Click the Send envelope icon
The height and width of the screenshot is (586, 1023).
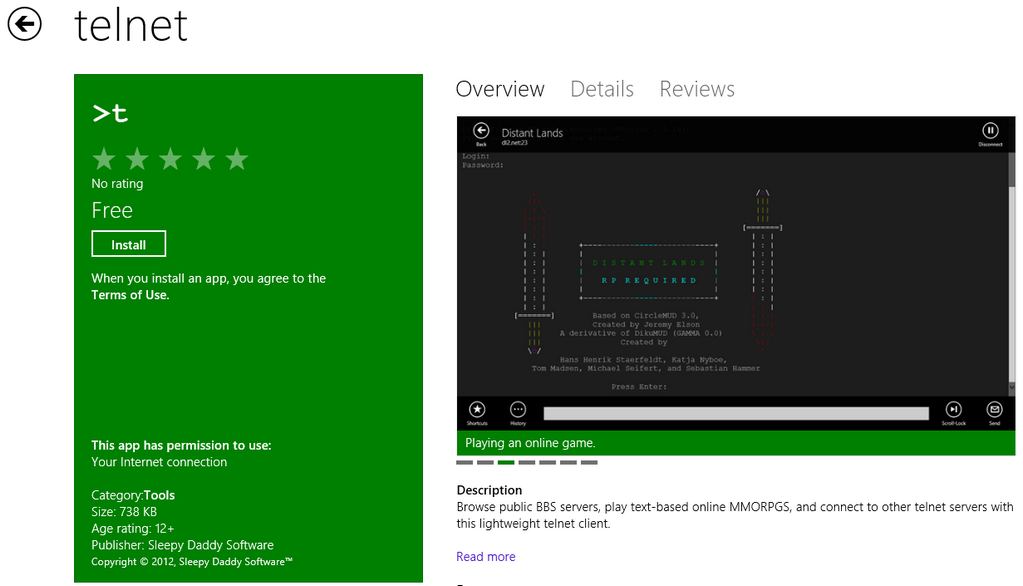tap(994, 409)
